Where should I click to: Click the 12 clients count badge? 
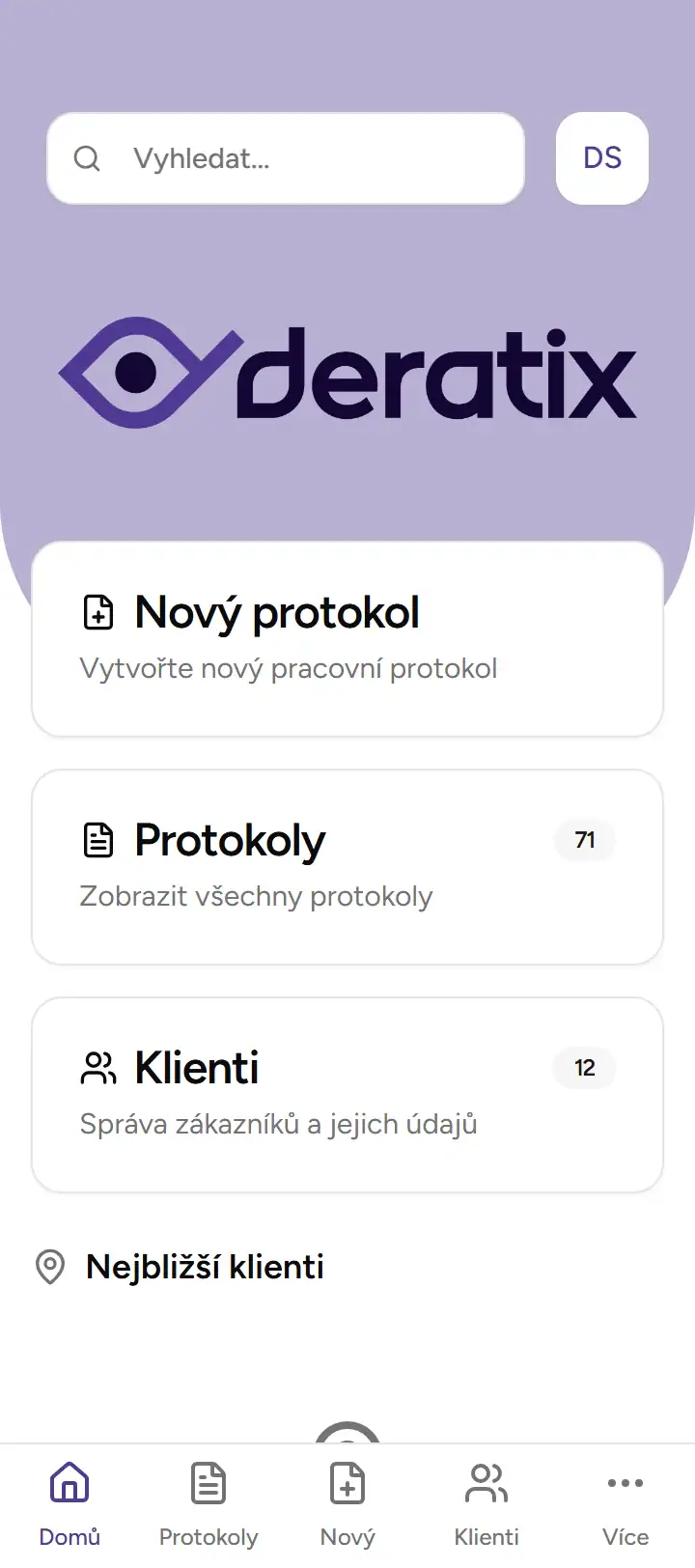585,1068
